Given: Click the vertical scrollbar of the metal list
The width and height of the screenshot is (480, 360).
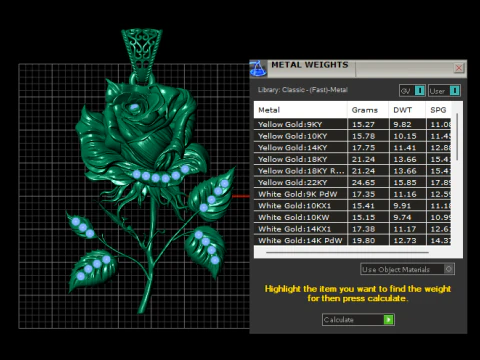Looking at the screenshot, I should tap(457, 137).
